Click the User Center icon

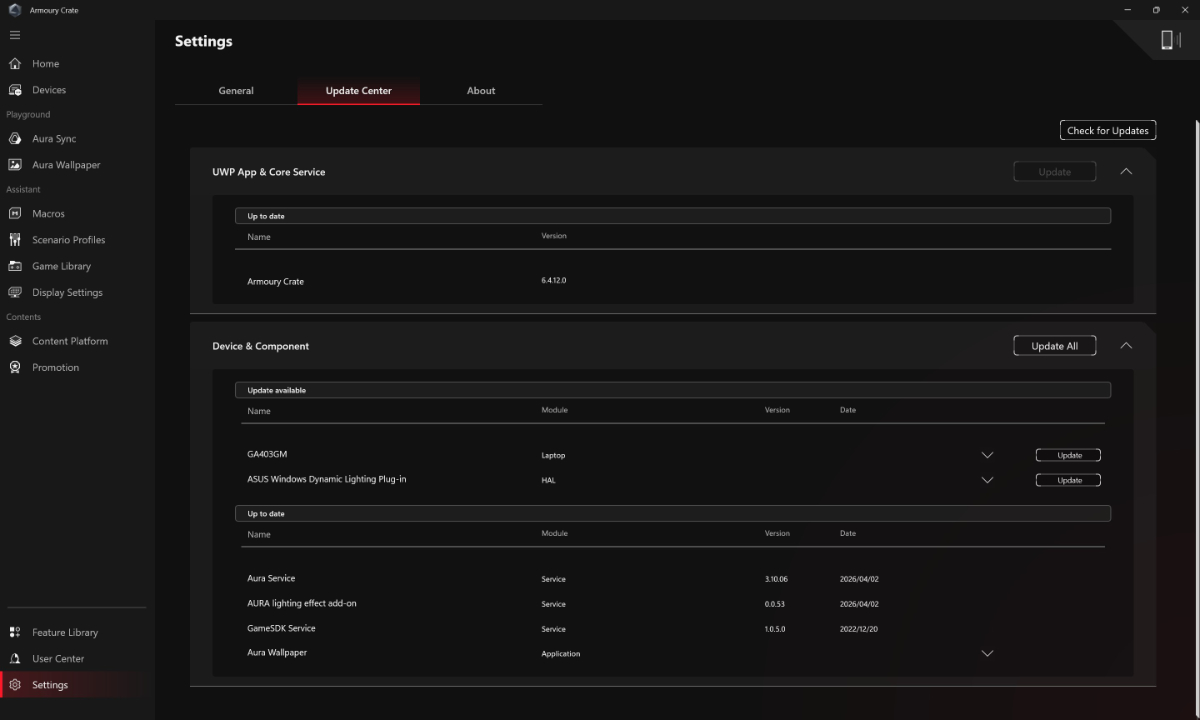pyautogui.click(x=15, y=659)
